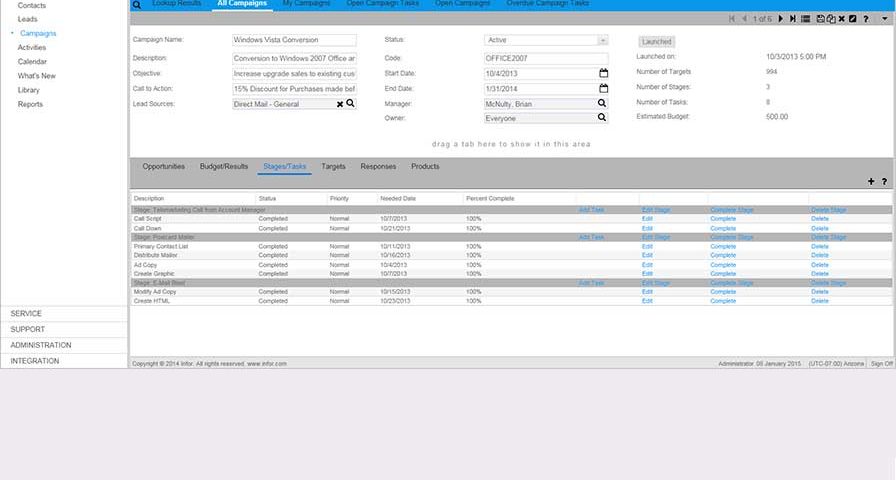
Task: Open Lead Sources lookup magnifier
Action: point(350,103)
